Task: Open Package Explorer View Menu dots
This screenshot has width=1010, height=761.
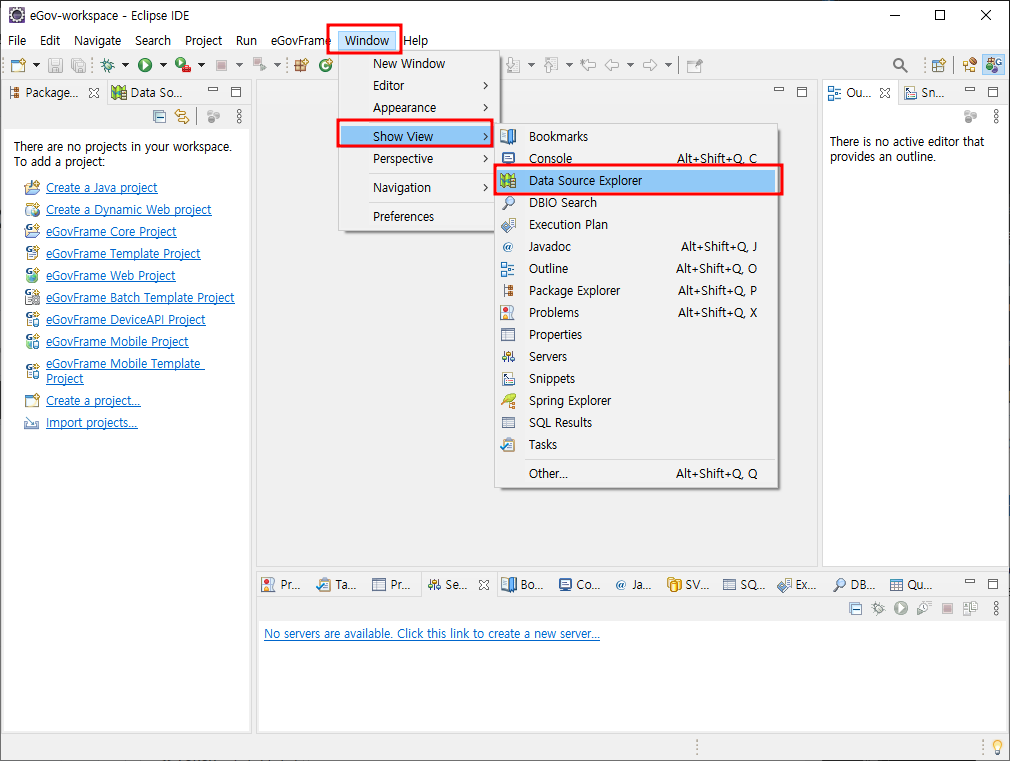Action: coord(239,116)
